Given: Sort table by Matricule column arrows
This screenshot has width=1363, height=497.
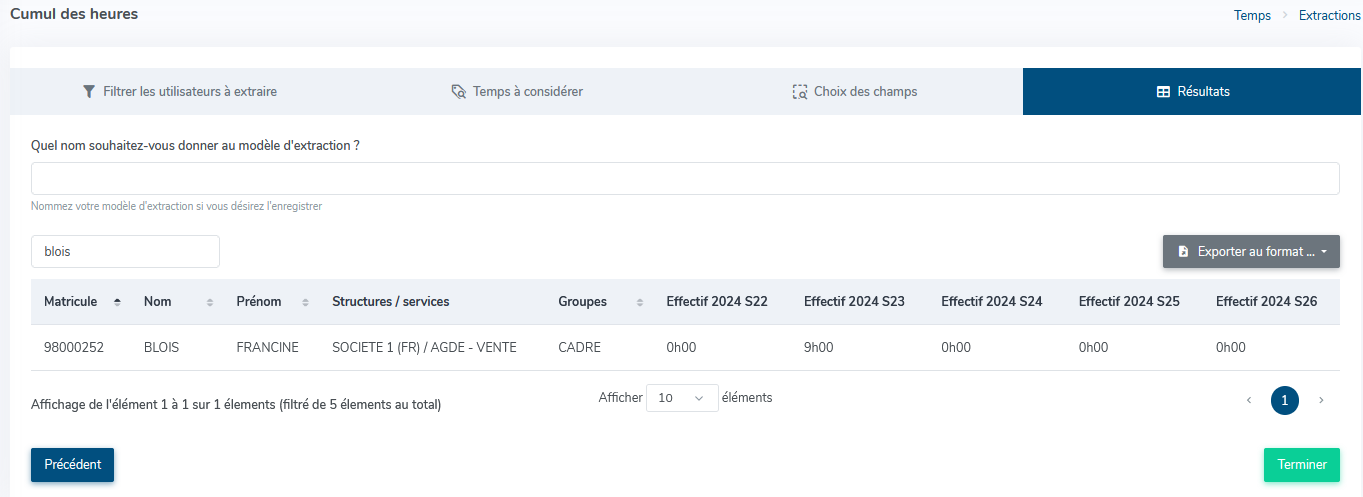Looking at the screenshot, I should coord(118,302).
